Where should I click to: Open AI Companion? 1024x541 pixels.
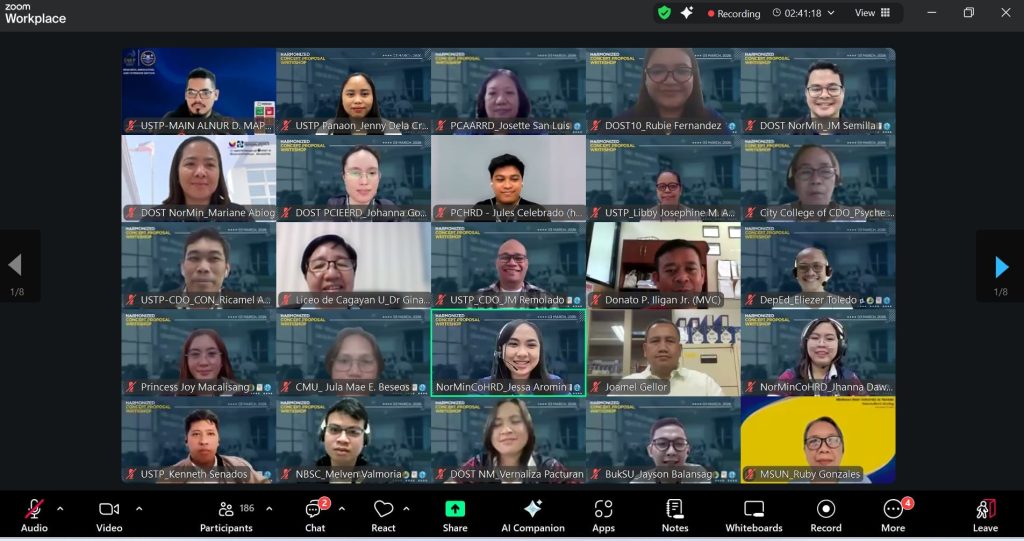point(533,515)
